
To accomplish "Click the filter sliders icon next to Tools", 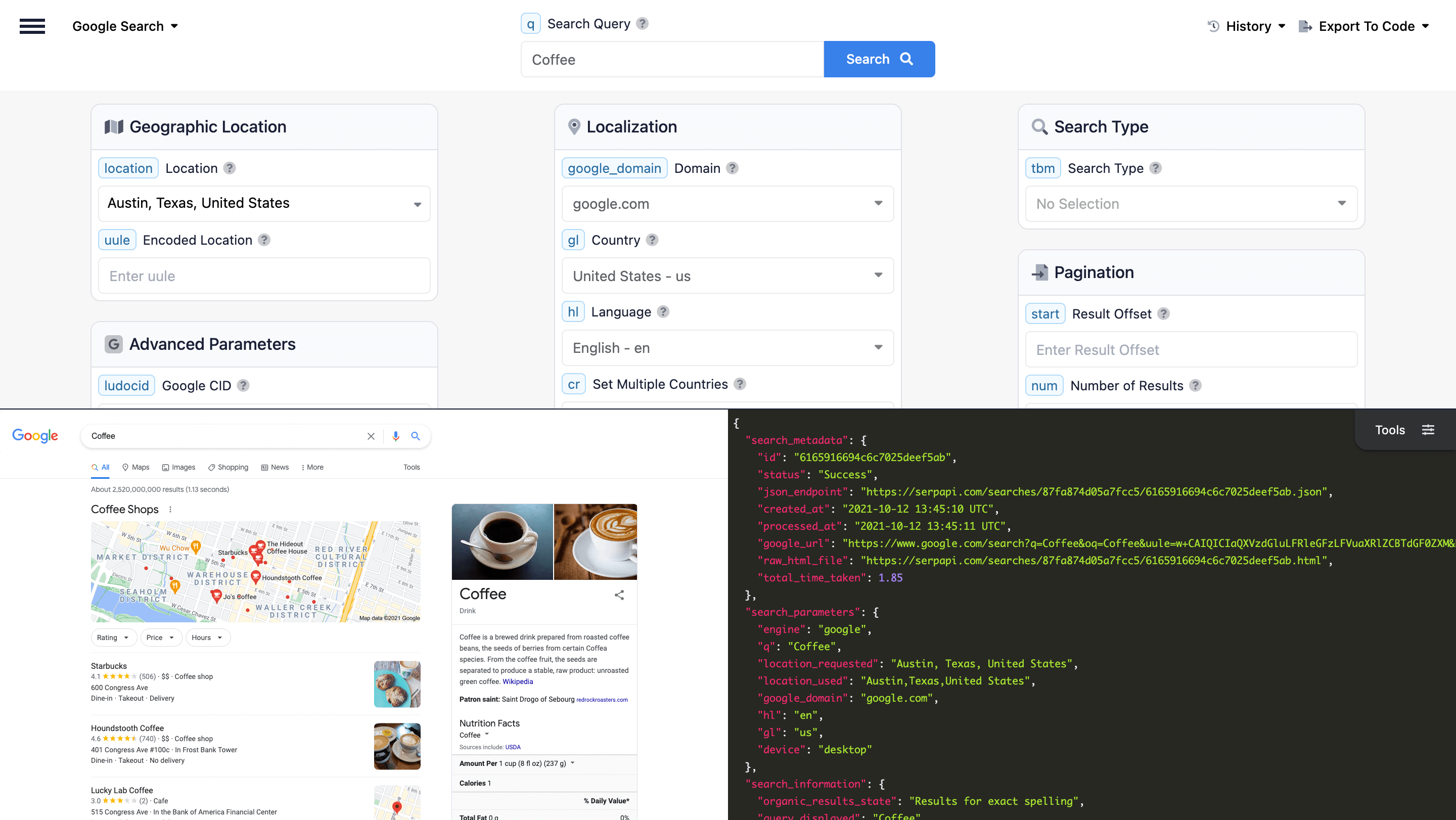I will click(1429, 430).
